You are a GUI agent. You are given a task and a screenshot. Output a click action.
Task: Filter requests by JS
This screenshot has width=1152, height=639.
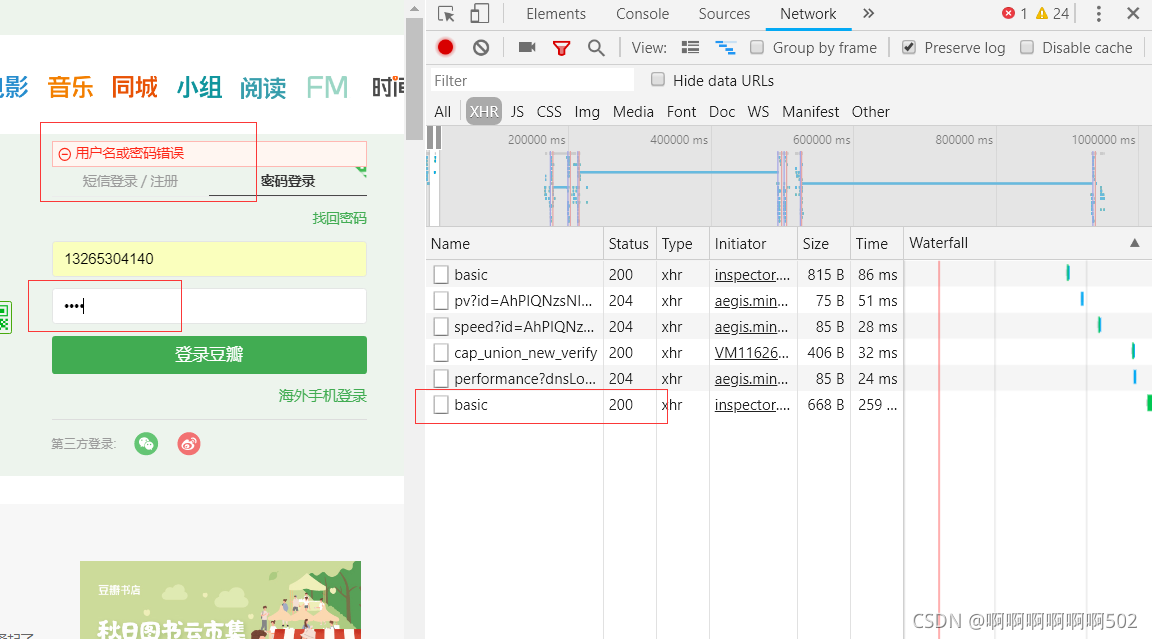point(517,112)
